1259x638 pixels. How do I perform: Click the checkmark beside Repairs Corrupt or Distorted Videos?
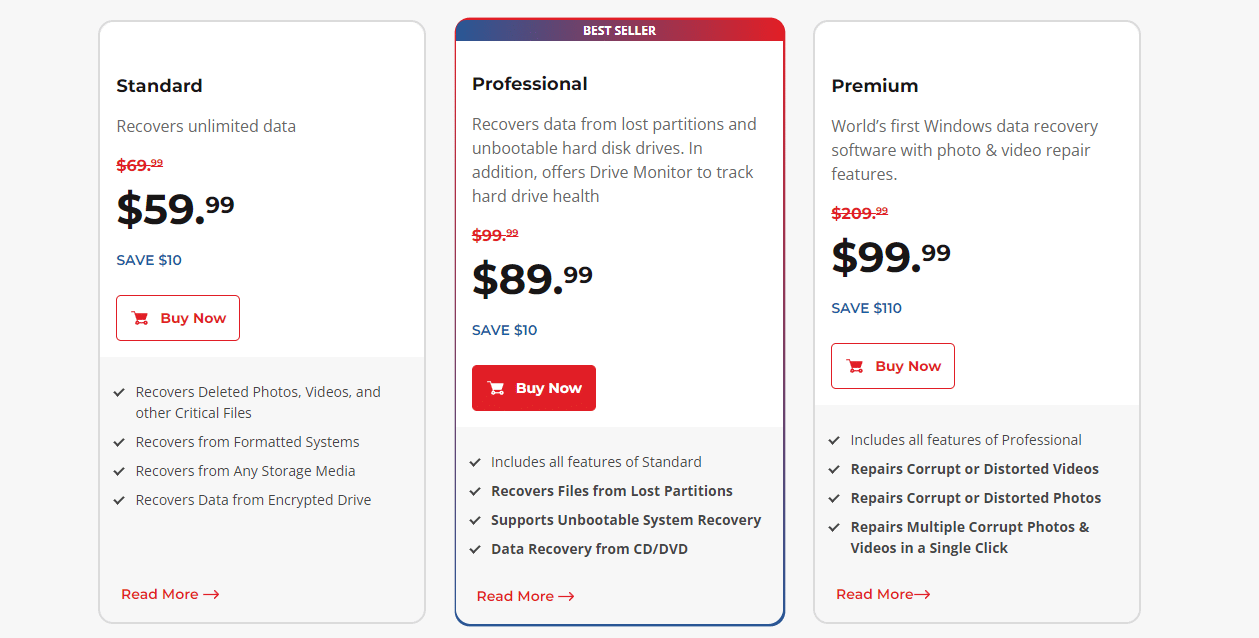coord(833,468)
